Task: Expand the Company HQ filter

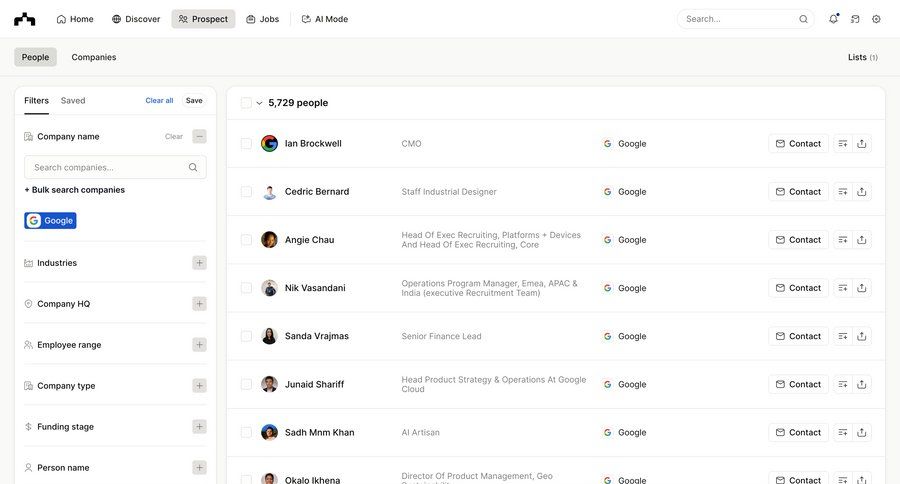Action: click(199, 304)
